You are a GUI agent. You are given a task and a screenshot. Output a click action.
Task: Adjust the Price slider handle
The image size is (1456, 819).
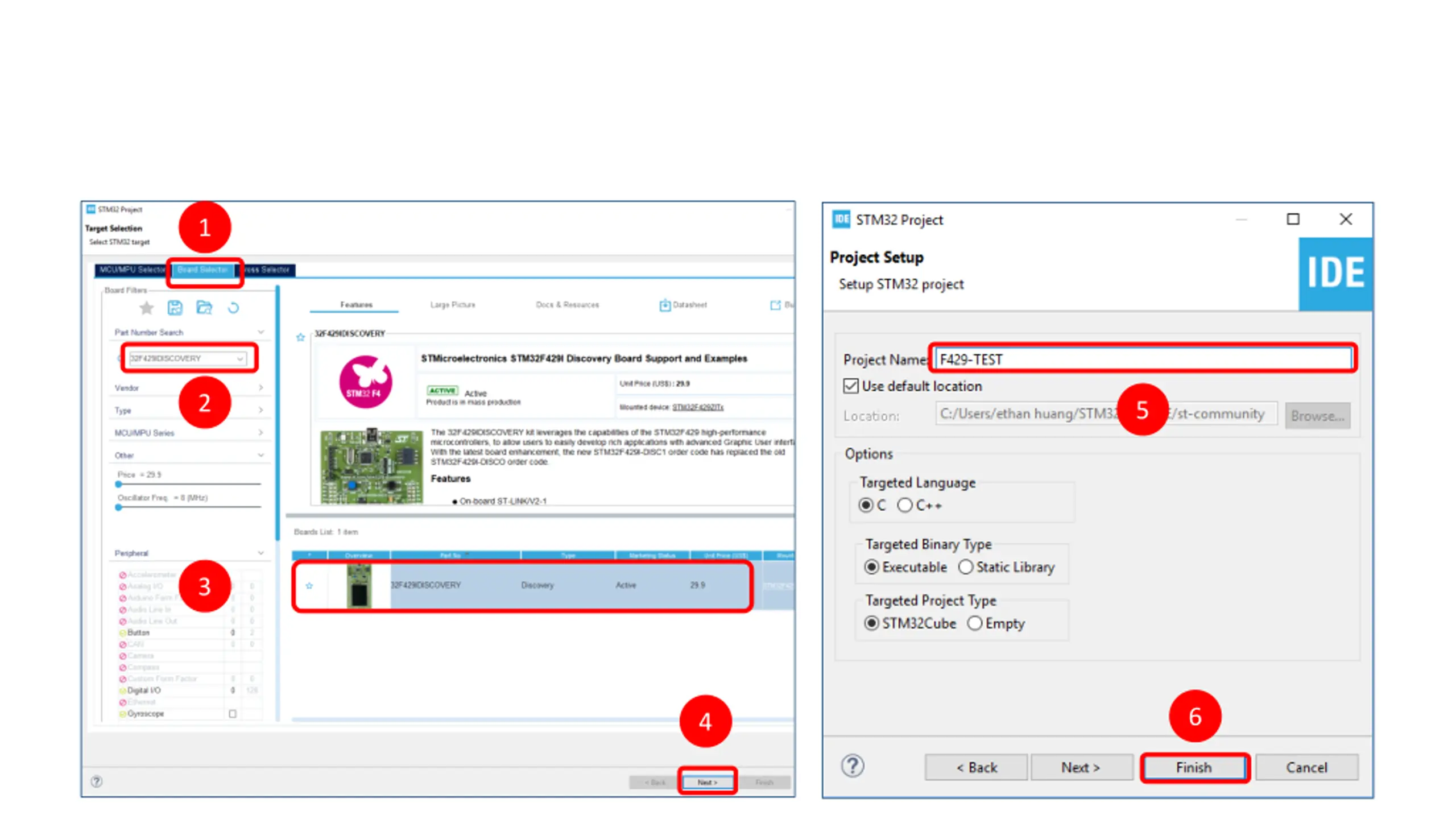tap(118, 484)
